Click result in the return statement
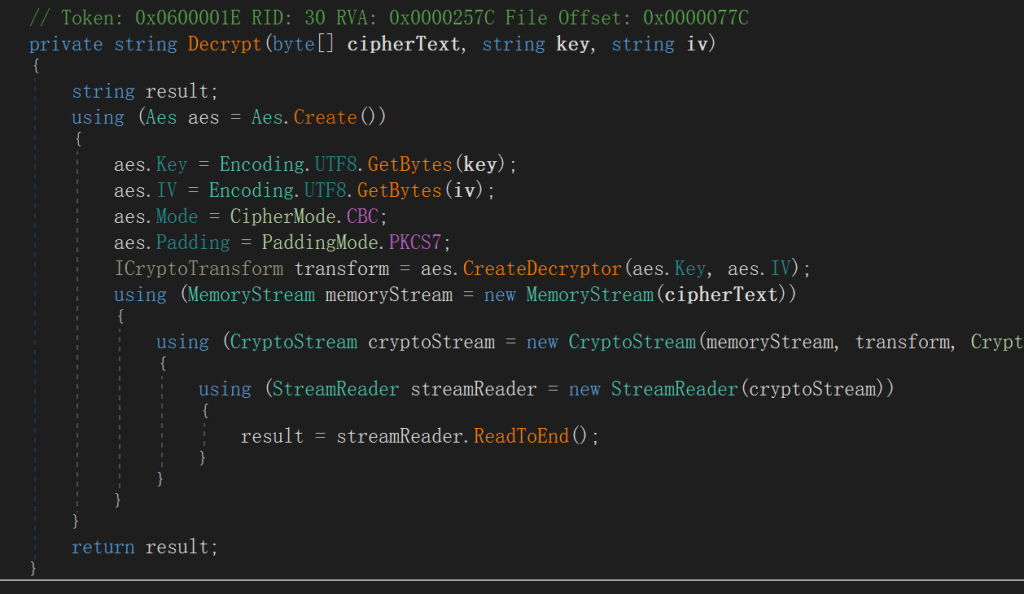 click(x=177, y=547)
